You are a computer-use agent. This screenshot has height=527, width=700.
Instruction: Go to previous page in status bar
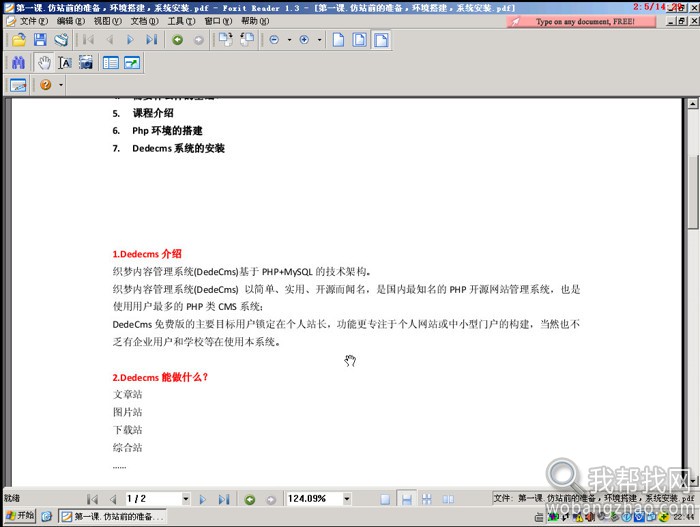(113, 499)
